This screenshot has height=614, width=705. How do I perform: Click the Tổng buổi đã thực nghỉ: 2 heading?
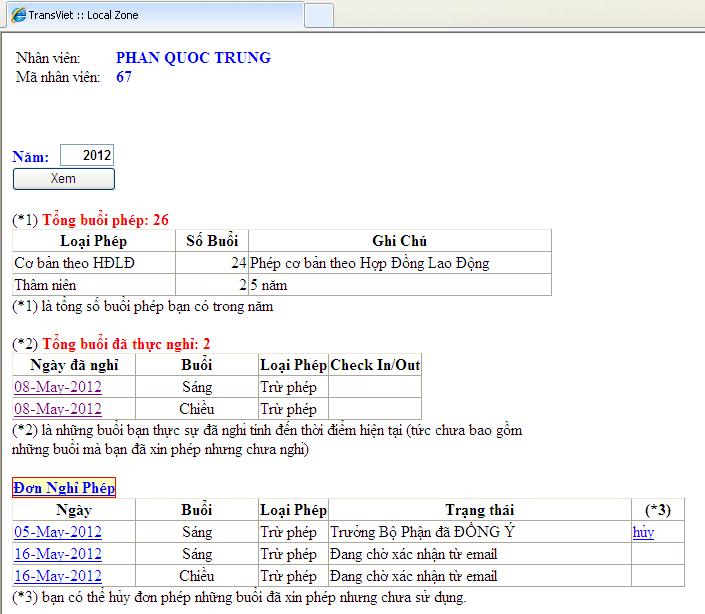pyautogui.click(x=126, y=344)
